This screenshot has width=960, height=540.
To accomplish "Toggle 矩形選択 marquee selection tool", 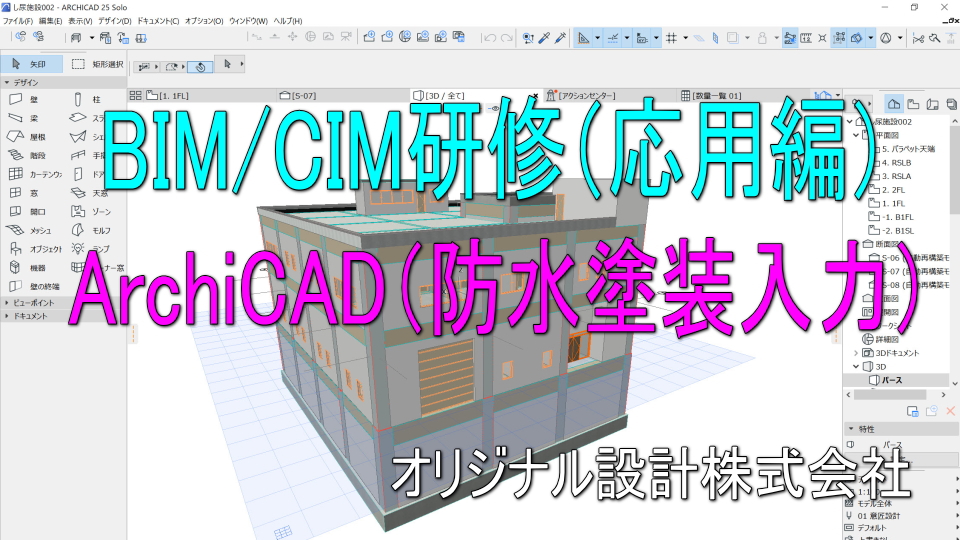I will click(x=97, y=64).
